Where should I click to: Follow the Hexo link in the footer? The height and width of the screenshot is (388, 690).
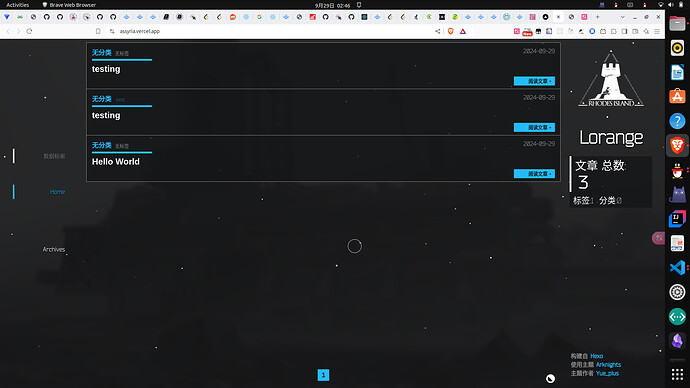(597, 356)
